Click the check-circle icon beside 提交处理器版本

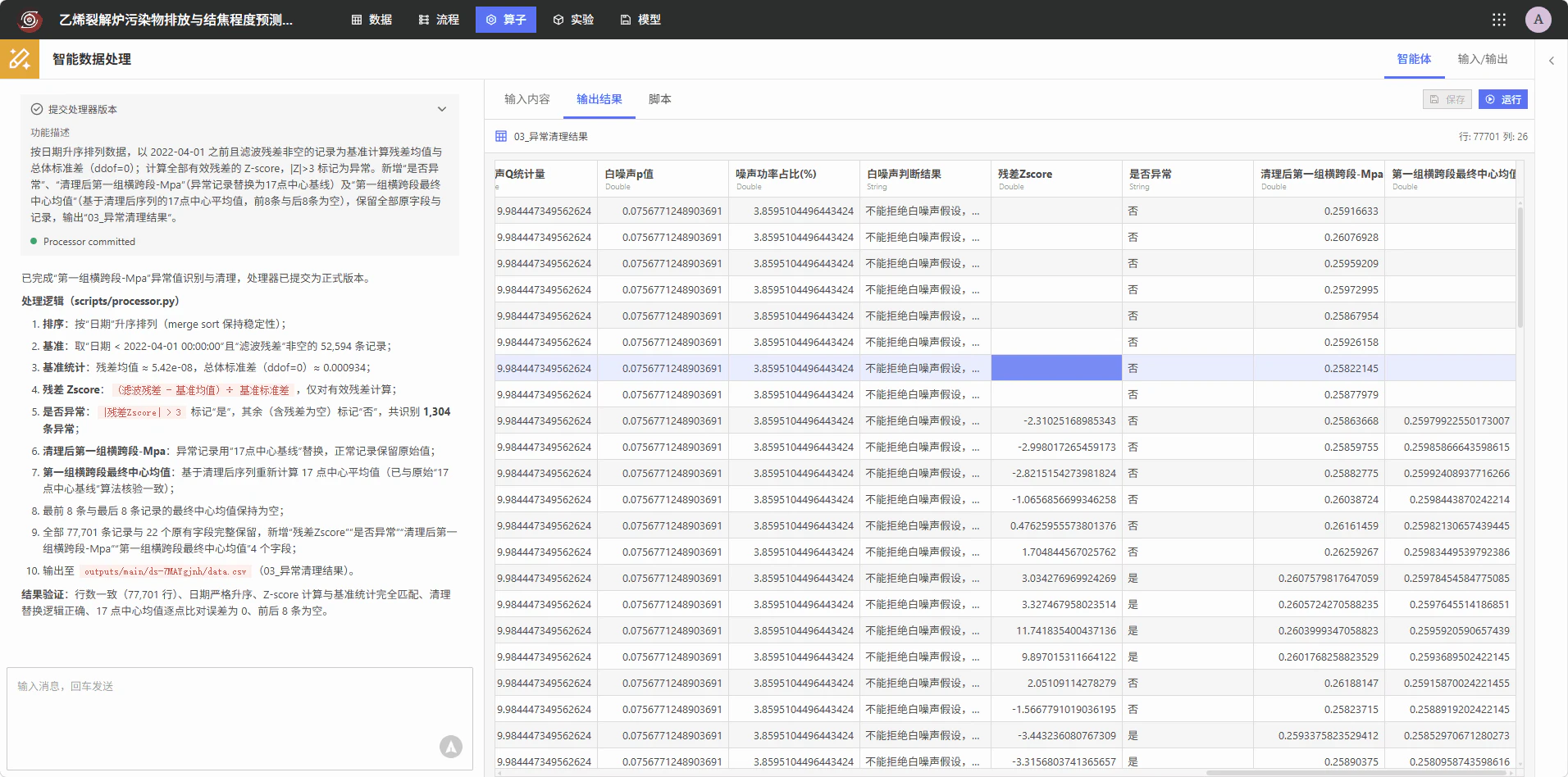click(37, 109)
